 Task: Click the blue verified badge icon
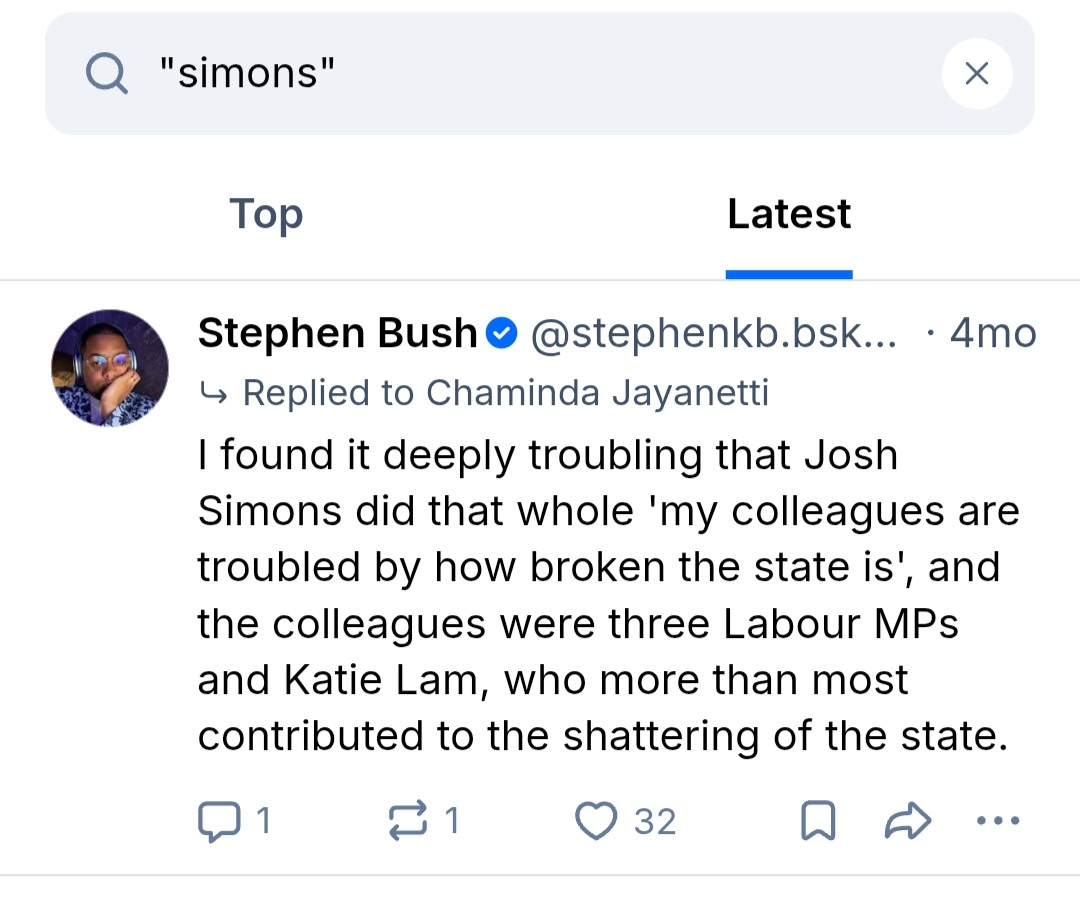click(x=502, y=333)
